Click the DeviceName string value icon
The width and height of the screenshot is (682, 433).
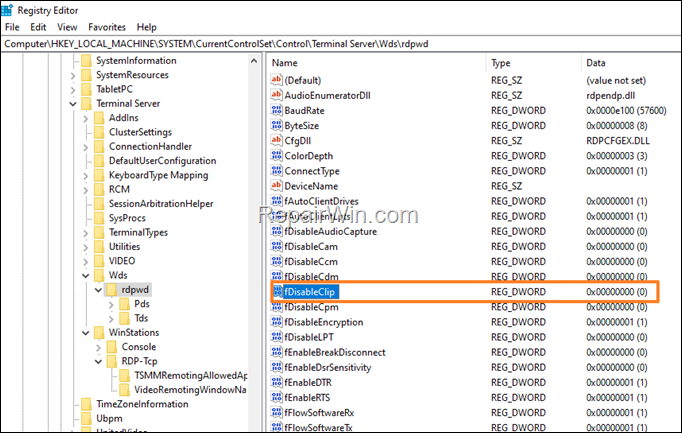tap(276, 186)
